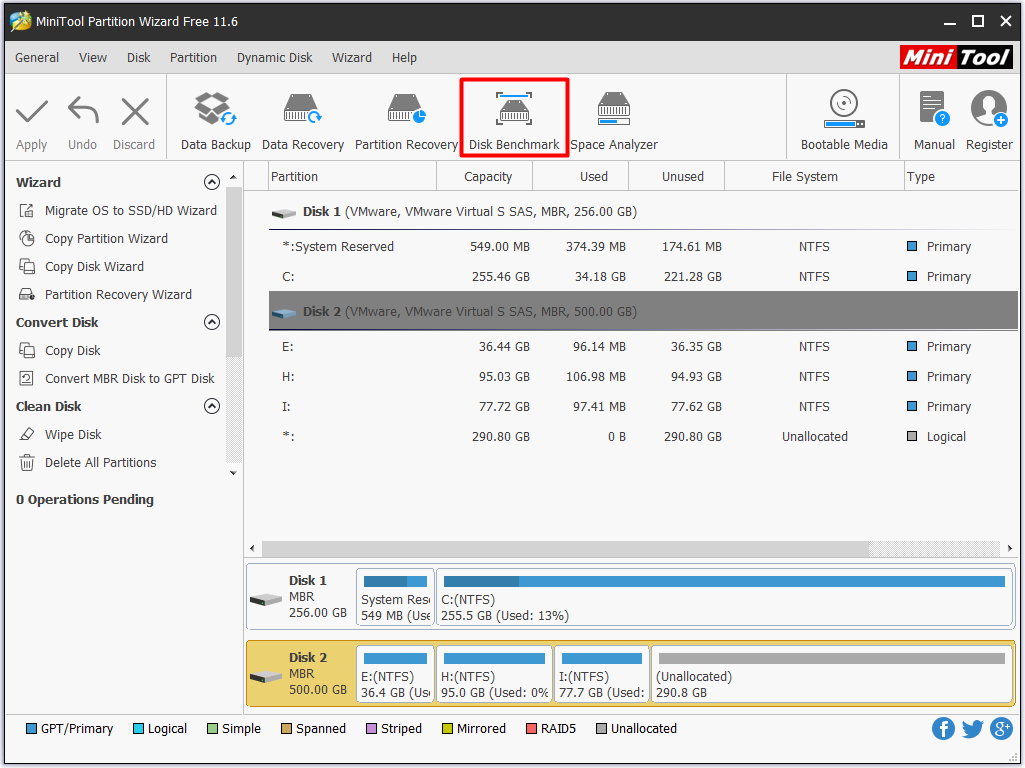Open the Manual icon
1025x768 pixels.
(x=933, y=119)
